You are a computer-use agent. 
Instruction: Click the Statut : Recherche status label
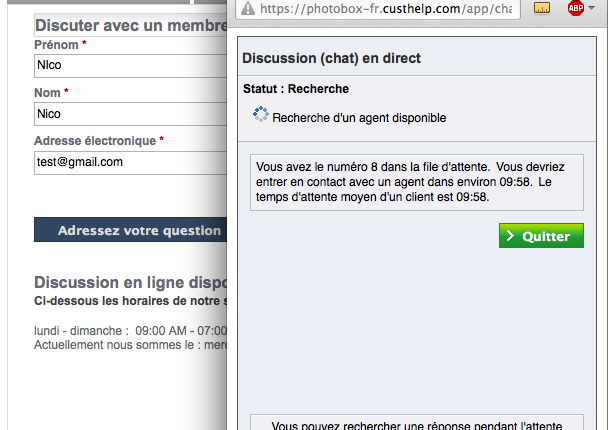[x=296, y=89]
